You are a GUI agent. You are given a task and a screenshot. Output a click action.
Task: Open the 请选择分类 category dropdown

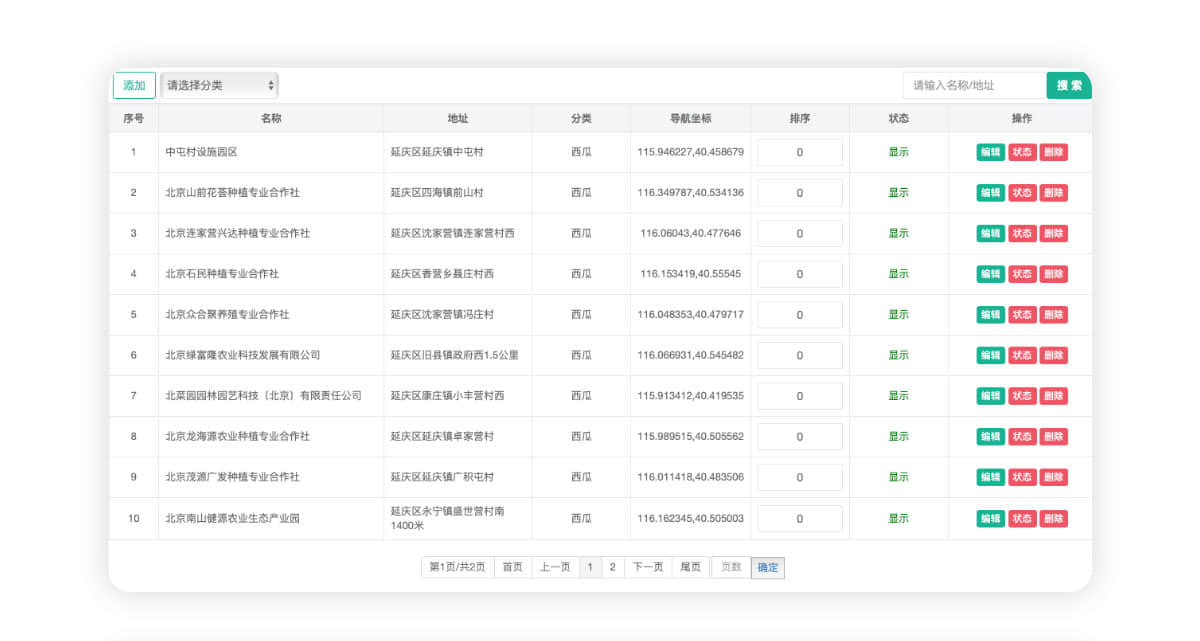pos(220,86)
